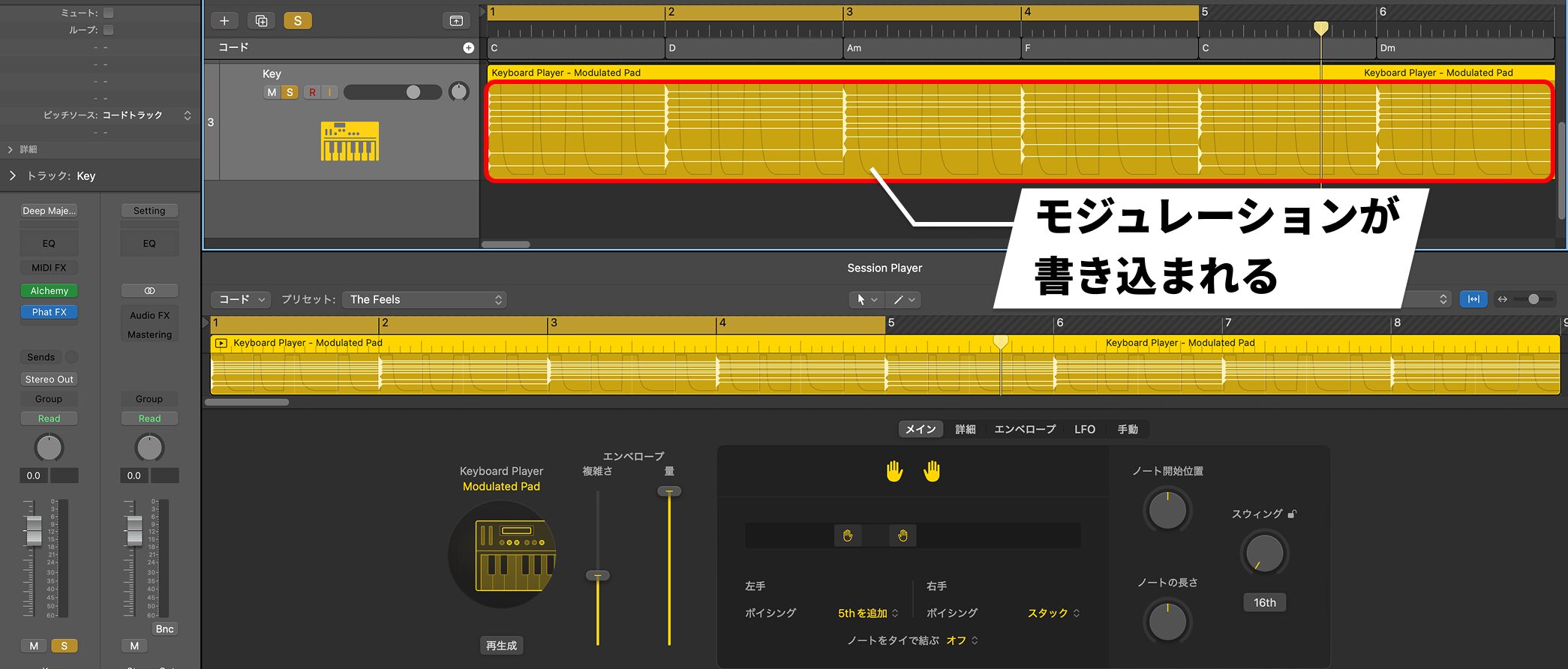Click the blue catch playhead icon
Screen dimensions: 1568x669
[1473, 299]
